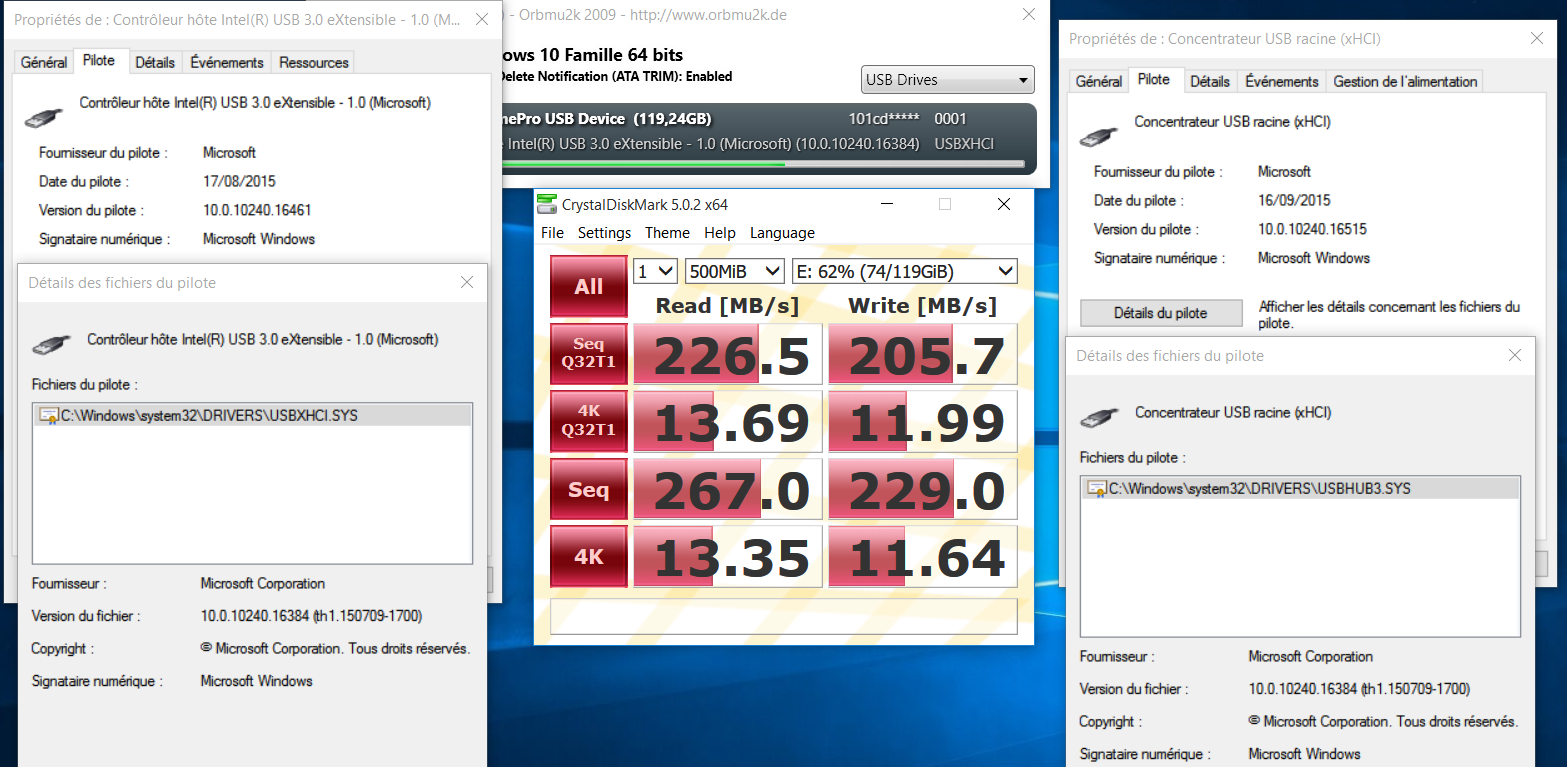Start the 4K Q32T1 benchmark
Viewport: 1567px width, 767px height.
[589, 421]
